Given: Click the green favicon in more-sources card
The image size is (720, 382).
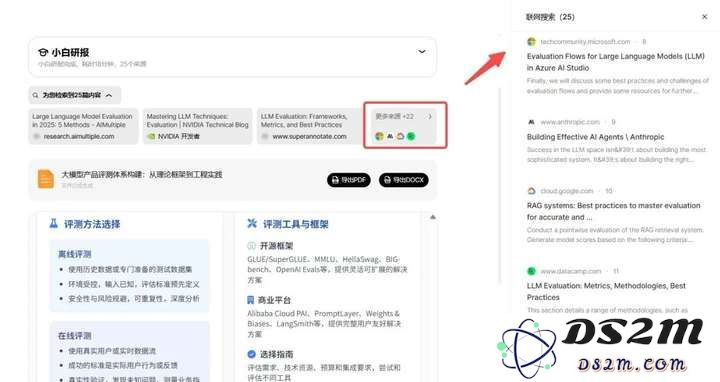Looking at the screenshot, I should click(x=411, y=136).
